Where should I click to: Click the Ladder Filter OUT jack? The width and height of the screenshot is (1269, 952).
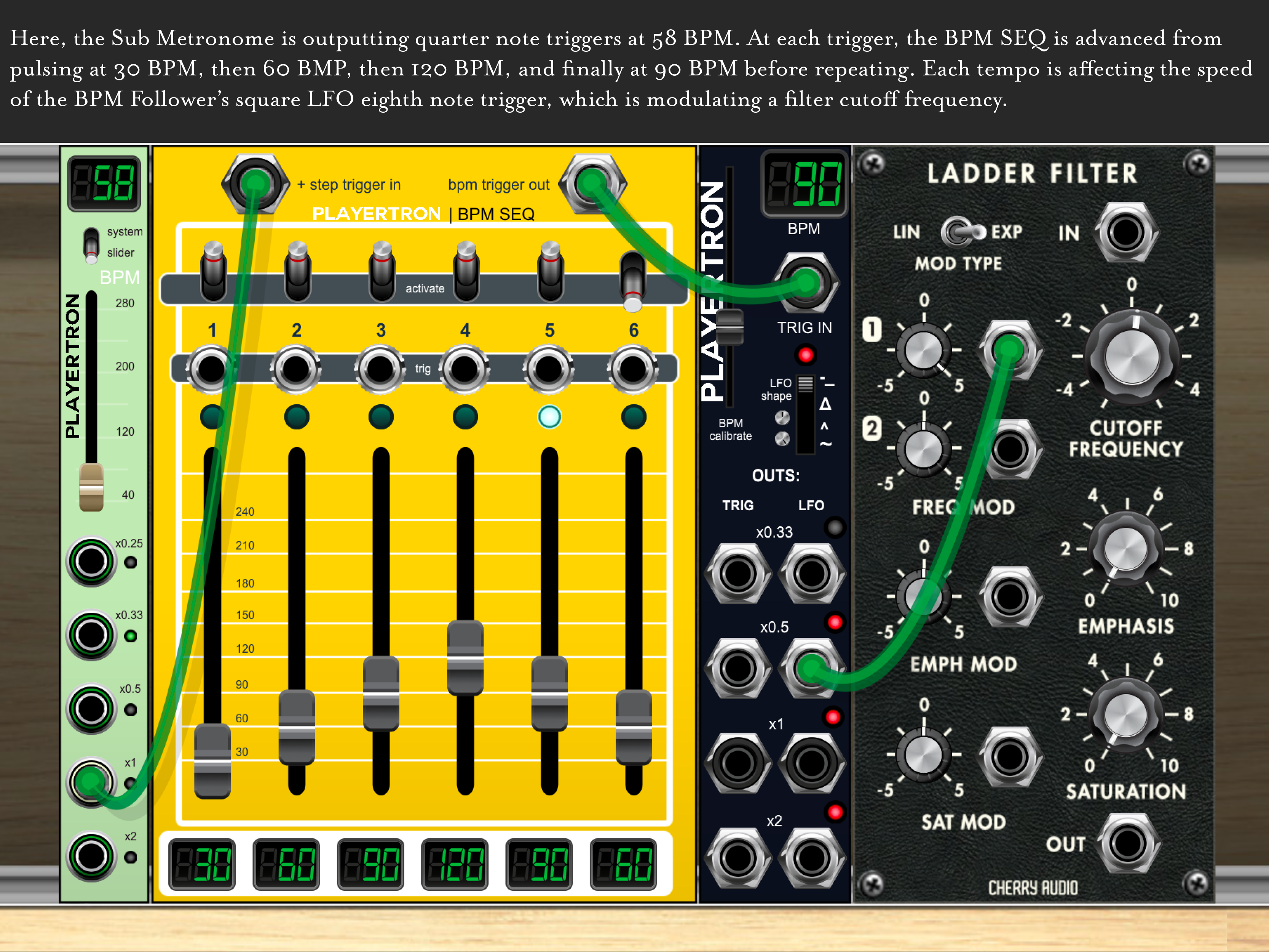coord(1128,843)
